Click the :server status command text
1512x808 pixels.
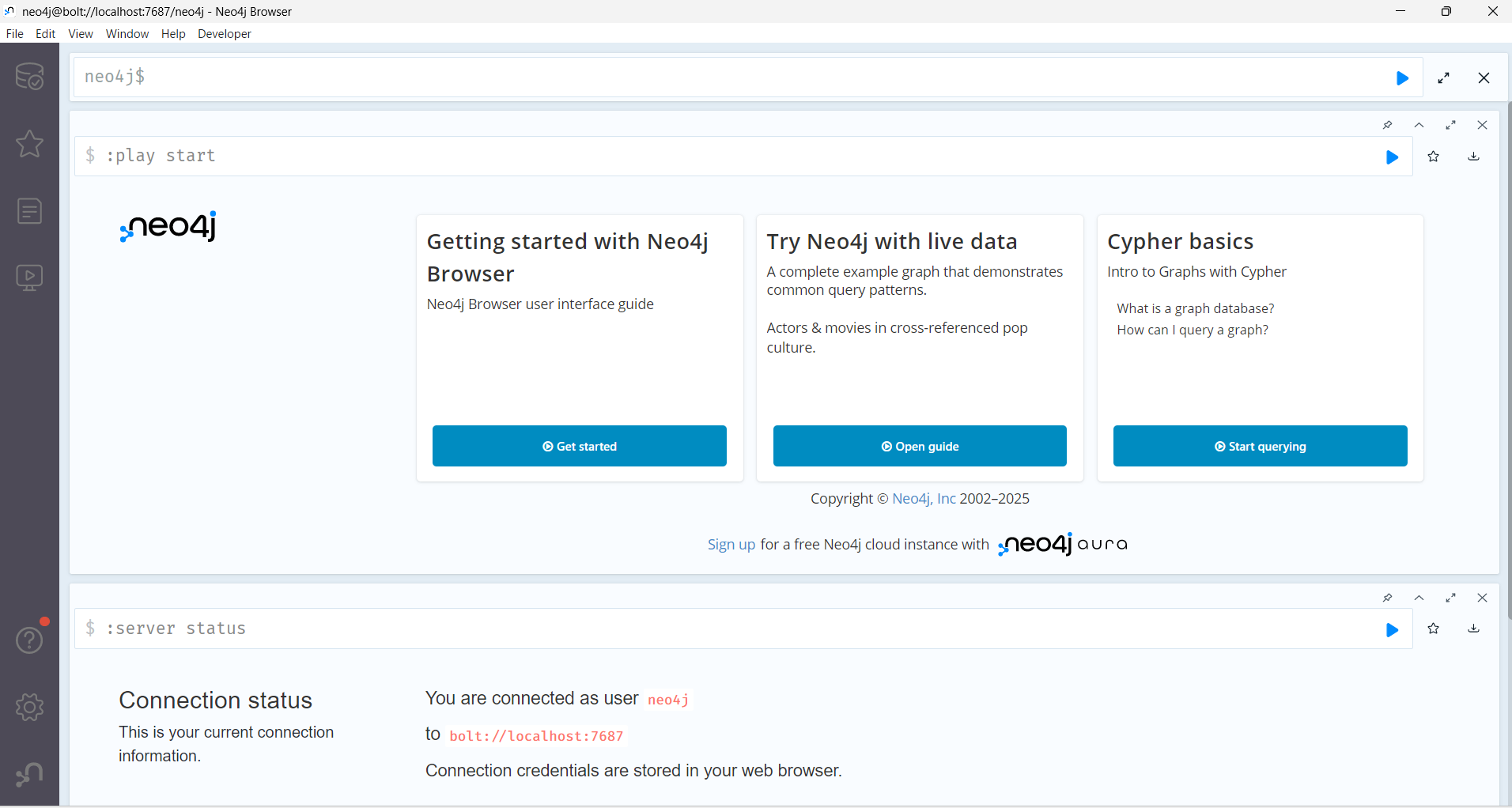pyautogui.click(x=176, y=629)
